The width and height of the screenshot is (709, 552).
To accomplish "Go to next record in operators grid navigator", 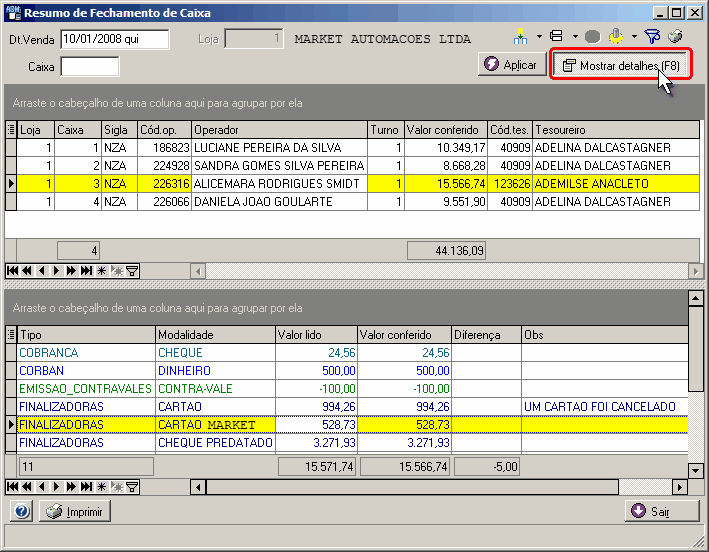I will (x=57, y=271).
